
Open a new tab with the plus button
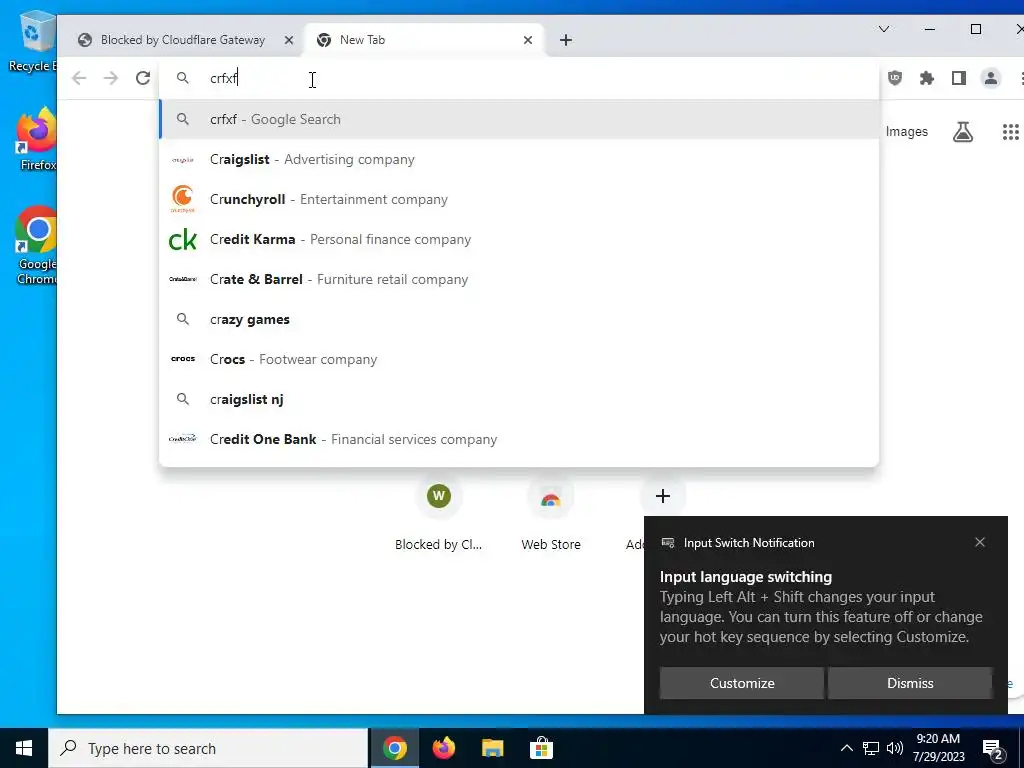point(566,40)
